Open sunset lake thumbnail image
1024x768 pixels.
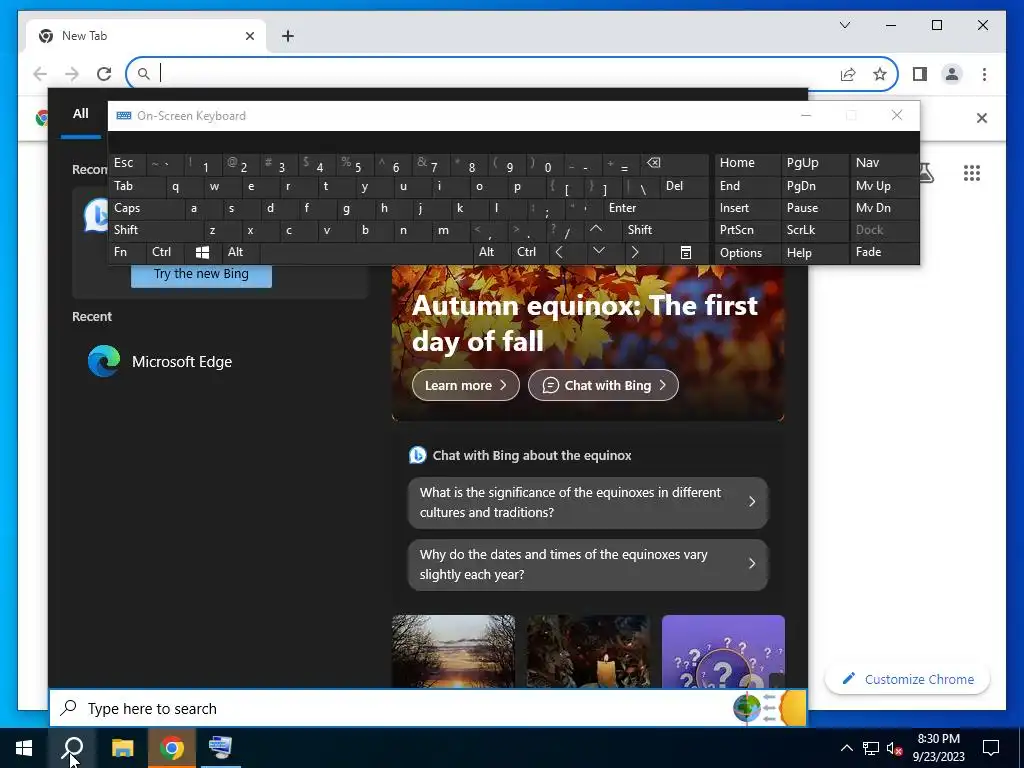(453, 651)
